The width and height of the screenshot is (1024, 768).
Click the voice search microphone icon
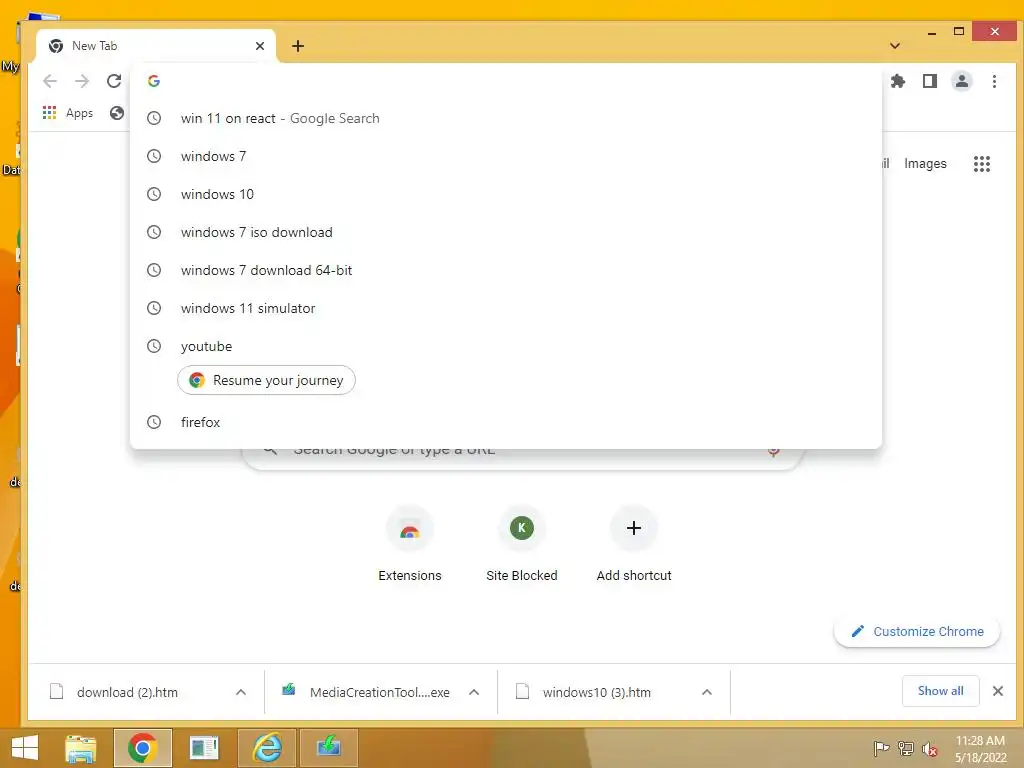point(773,450)
